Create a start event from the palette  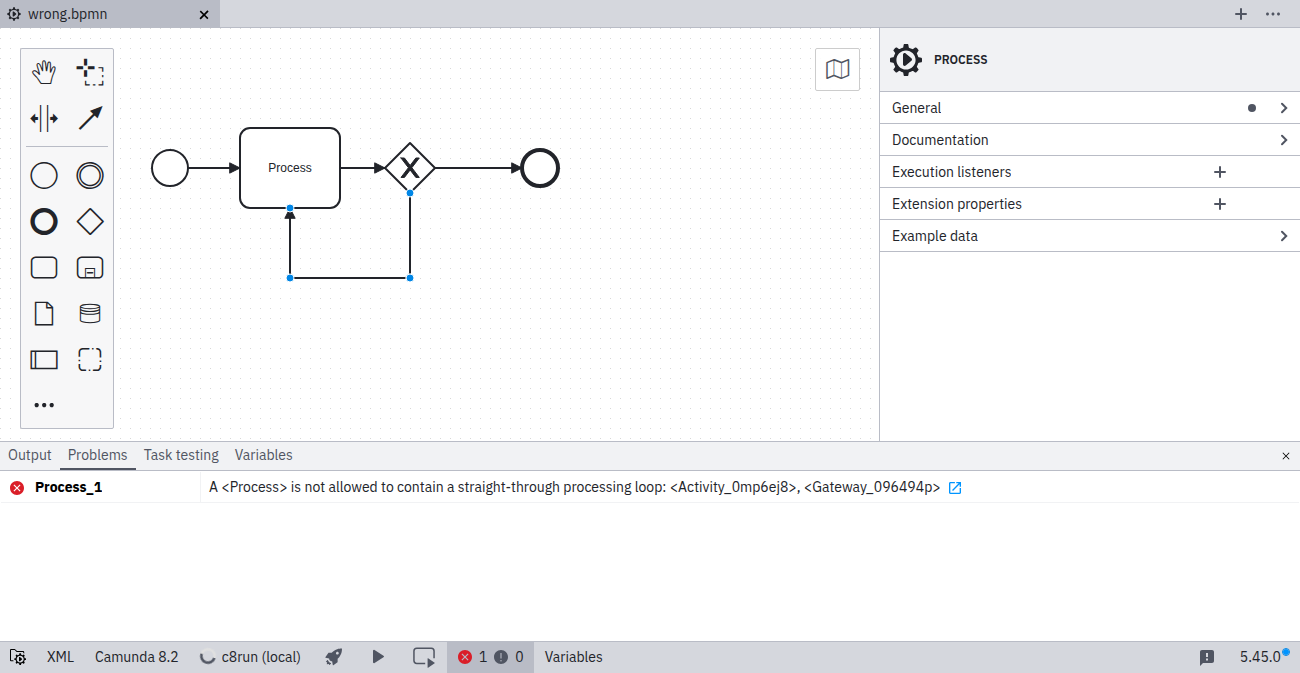44,175
